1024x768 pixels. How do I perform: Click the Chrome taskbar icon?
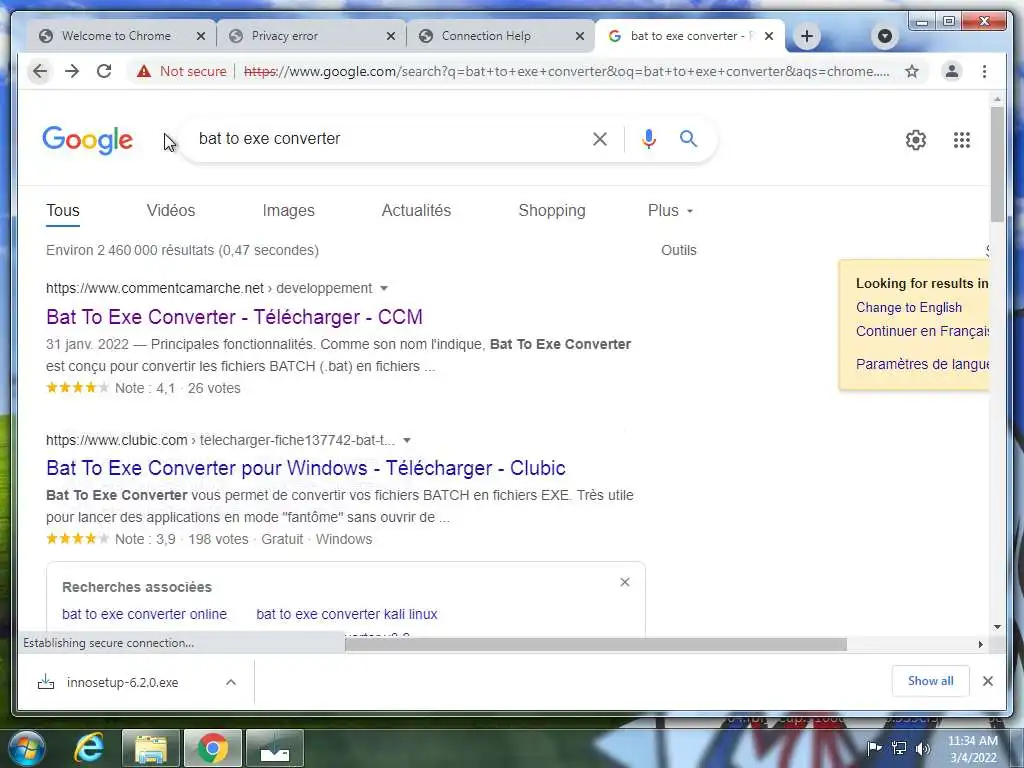212,748
